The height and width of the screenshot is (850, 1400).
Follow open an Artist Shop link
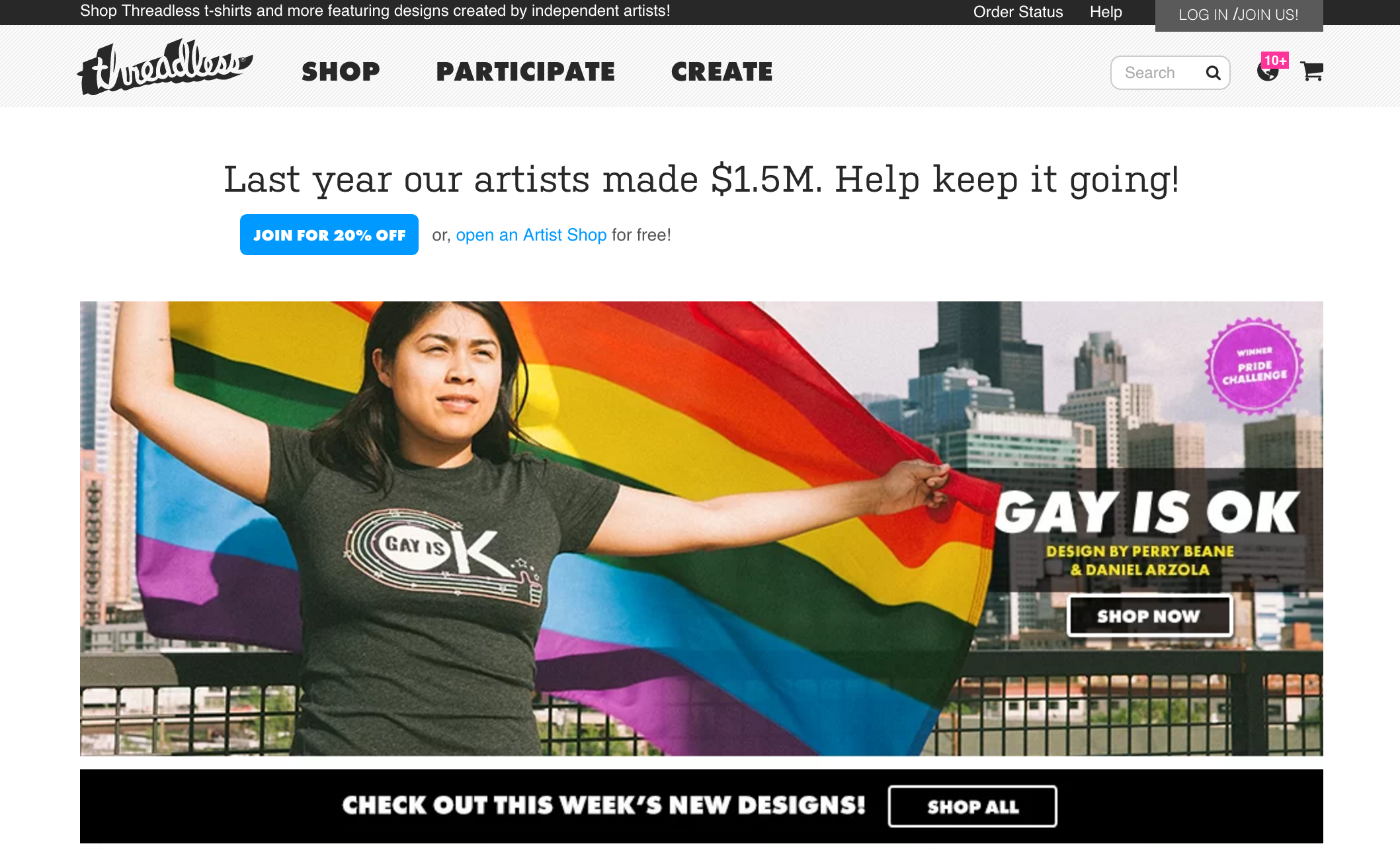pyautogui.click(x=531, y=235)
